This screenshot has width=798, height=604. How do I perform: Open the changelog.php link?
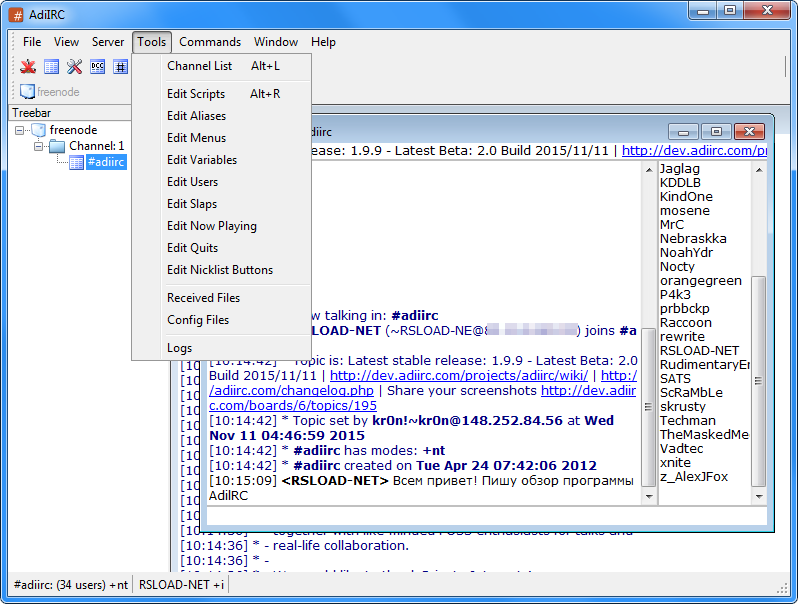click(x=291, y=391)
